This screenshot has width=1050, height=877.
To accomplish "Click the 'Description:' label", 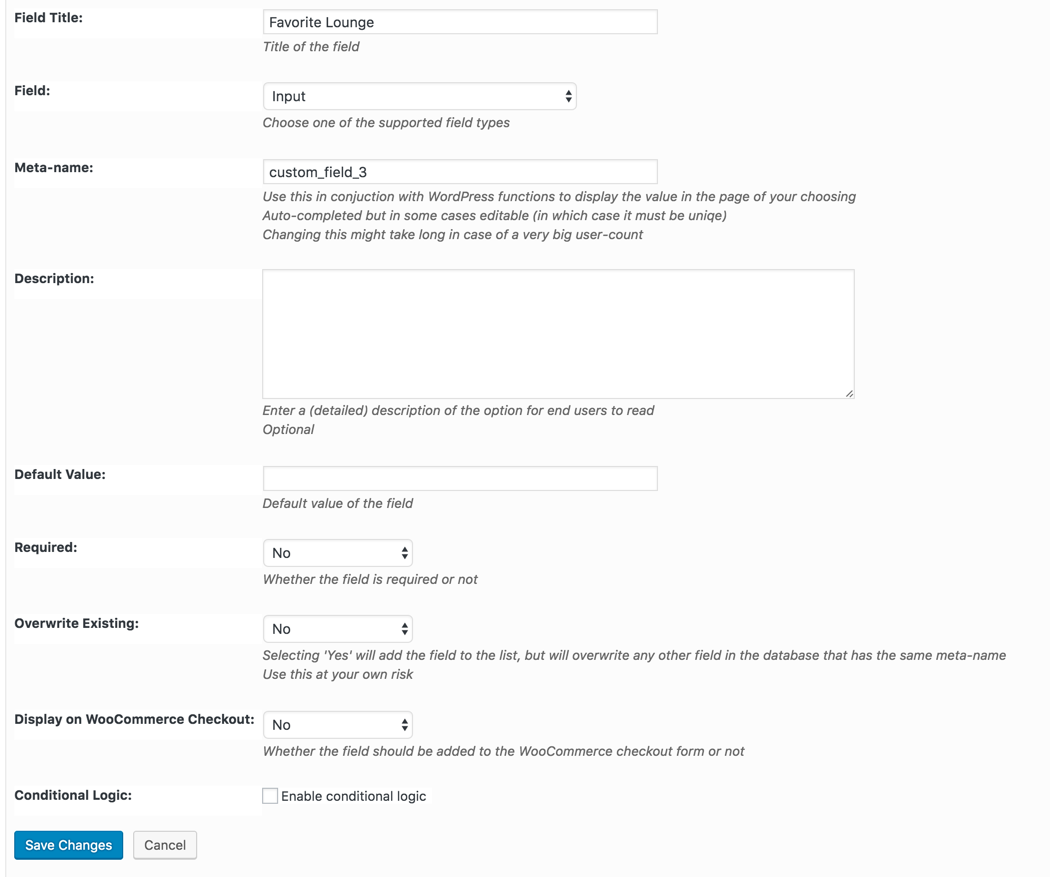I will click(x=54, y=279).
